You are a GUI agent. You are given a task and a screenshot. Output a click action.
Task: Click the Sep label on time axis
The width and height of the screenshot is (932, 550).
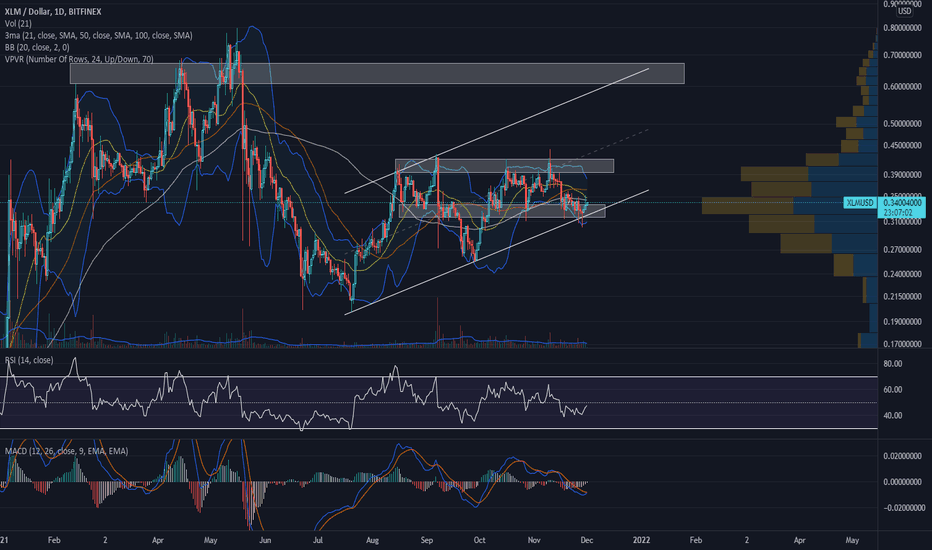point(426,540)
